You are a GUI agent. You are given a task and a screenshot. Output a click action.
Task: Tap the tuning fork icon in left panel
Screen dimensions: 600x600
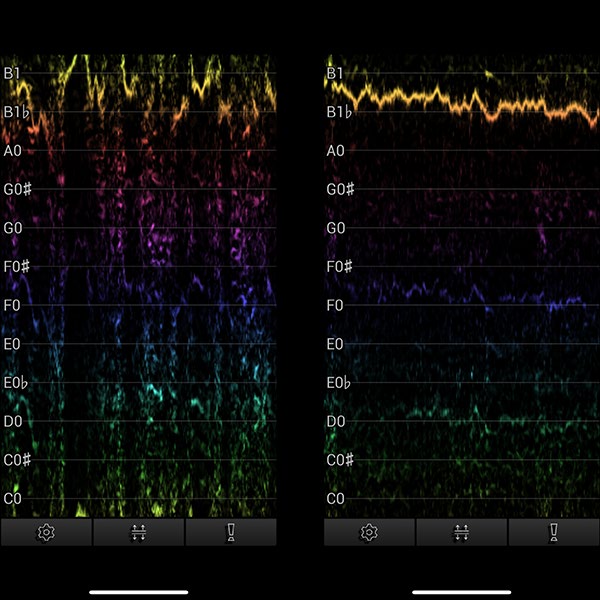tap(230, 532)
